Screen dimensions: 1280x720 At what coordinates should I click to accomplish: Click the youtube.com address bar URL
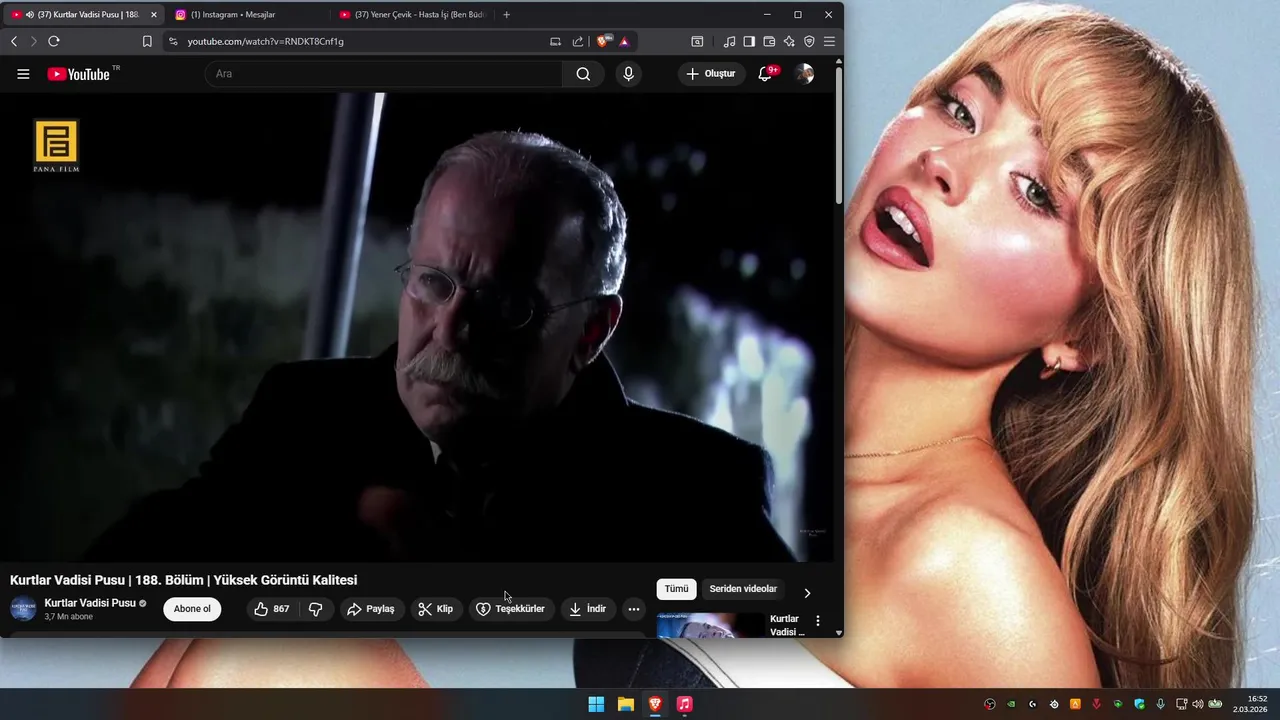click(266, 41)
